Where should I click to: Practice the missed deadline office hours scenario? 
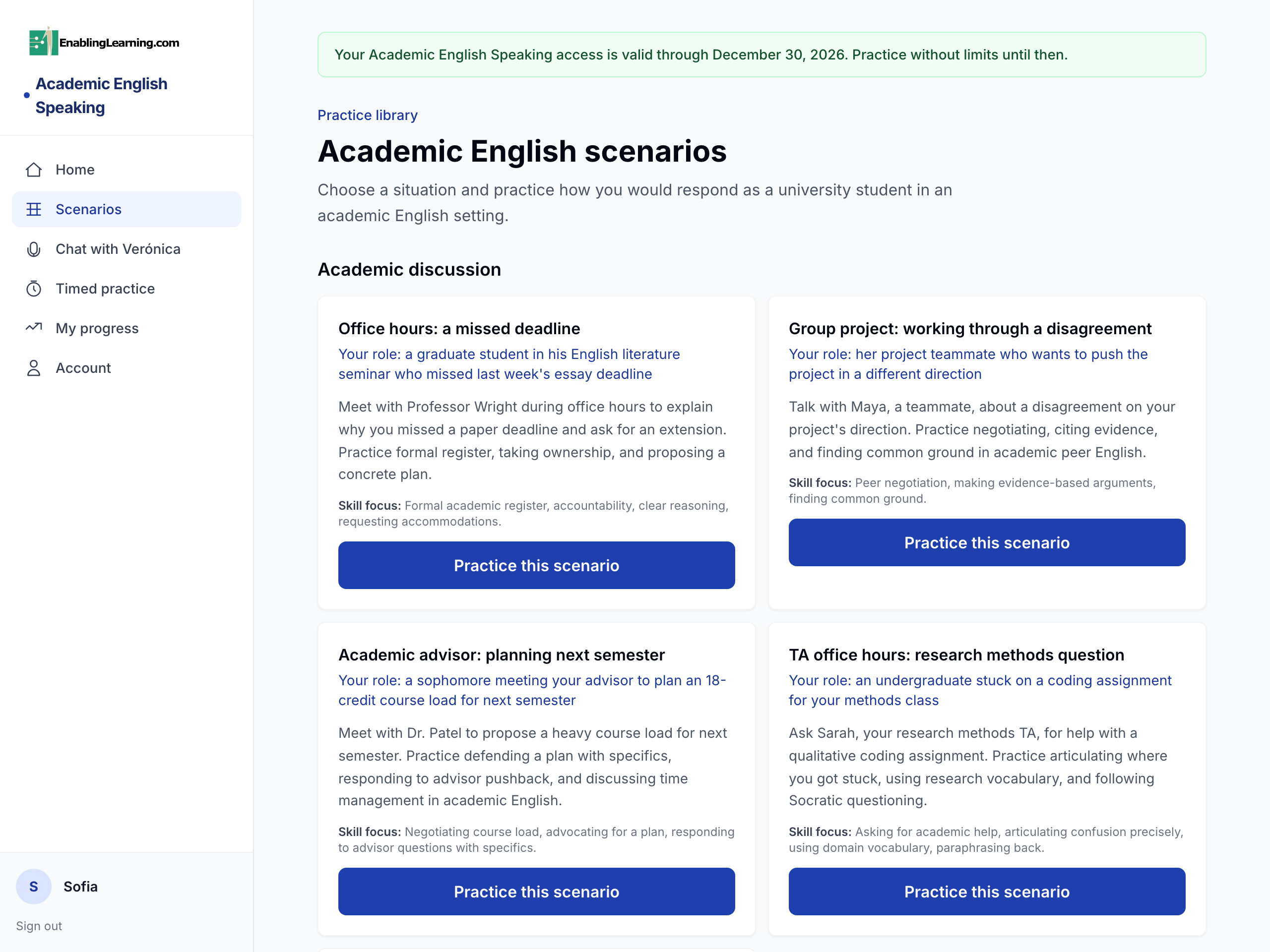pos(536,565)
